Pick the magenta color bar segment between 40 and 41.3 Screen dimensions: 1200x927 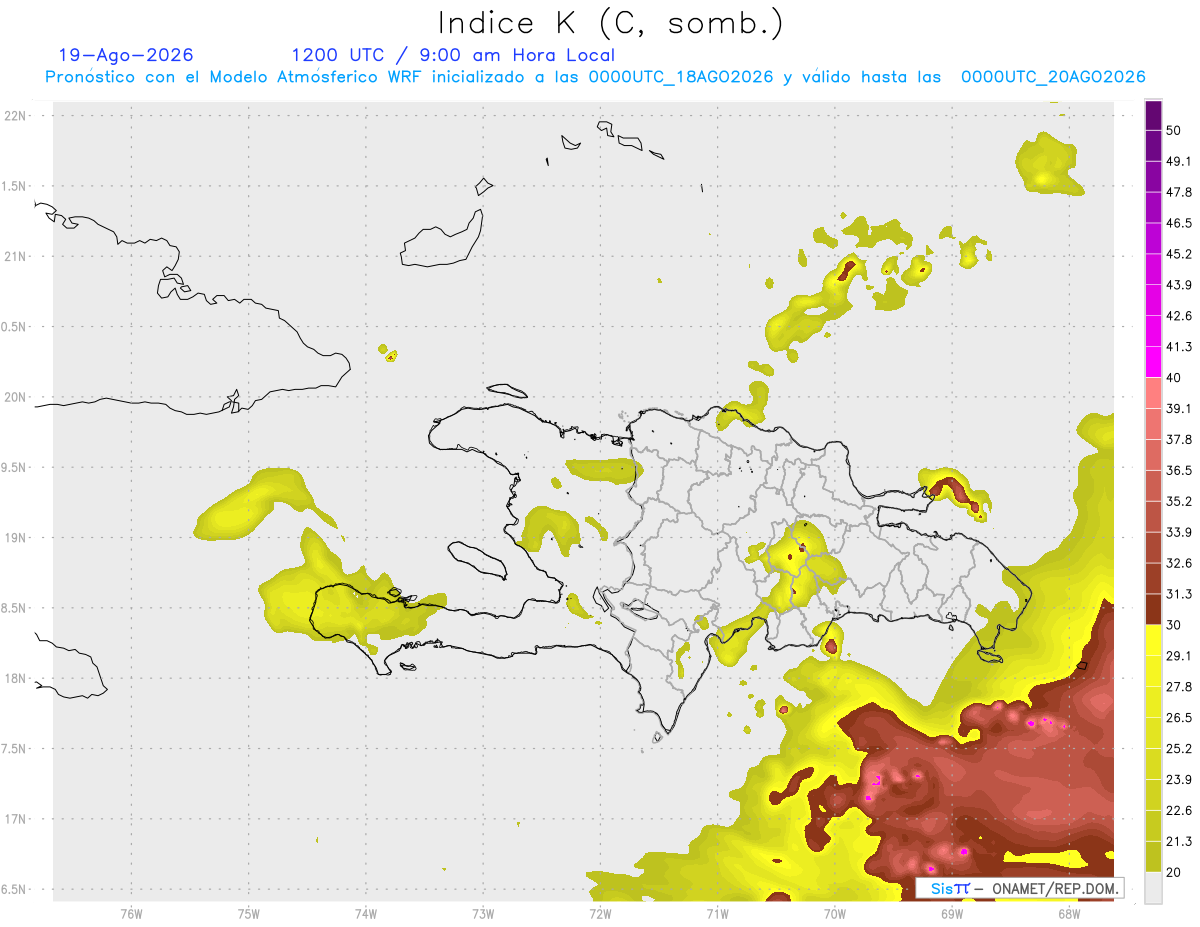(1153, 362)
